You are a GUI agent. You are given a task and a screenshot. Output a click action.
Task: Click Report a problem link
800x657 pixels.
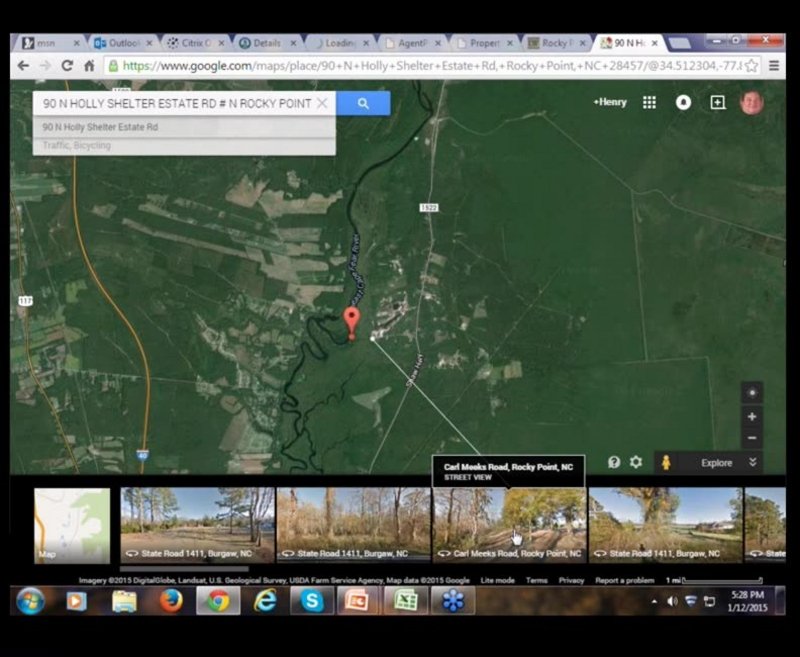click(x=624, y=580)
